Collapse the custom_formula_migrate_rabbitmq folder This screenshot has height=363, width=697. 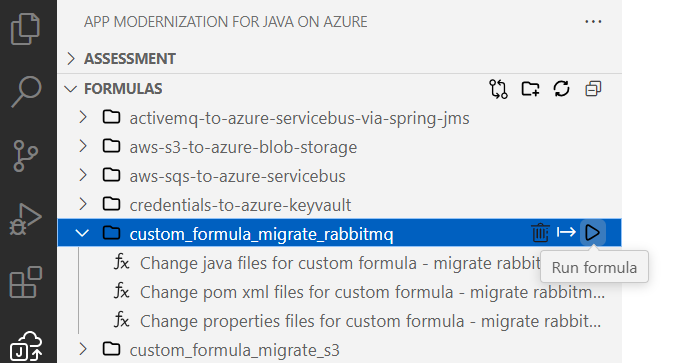(82, 232)
